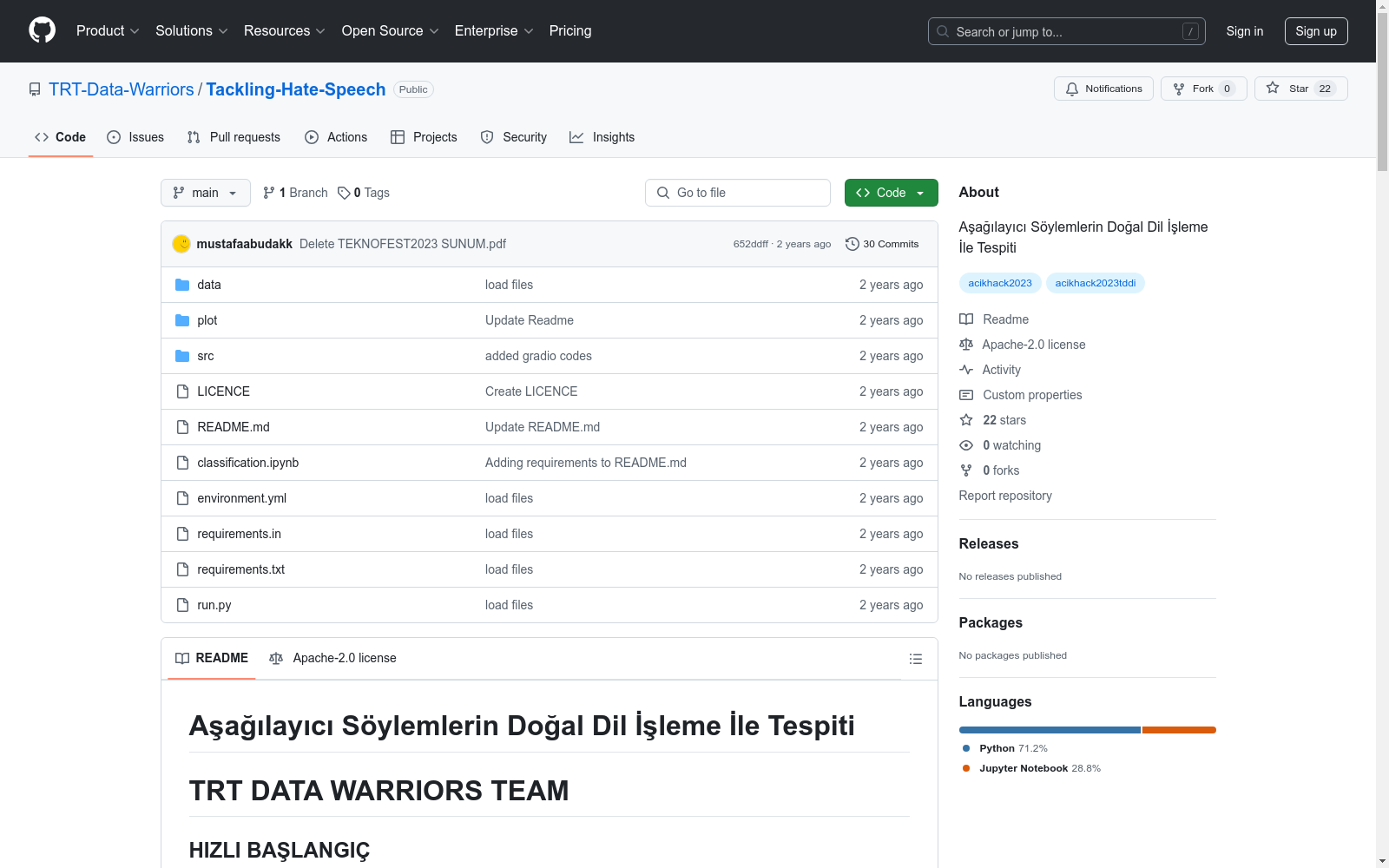This screenshot has width=1389, height=868.
Task: Open the src folder icon
Action: click(x=182, y=356)
